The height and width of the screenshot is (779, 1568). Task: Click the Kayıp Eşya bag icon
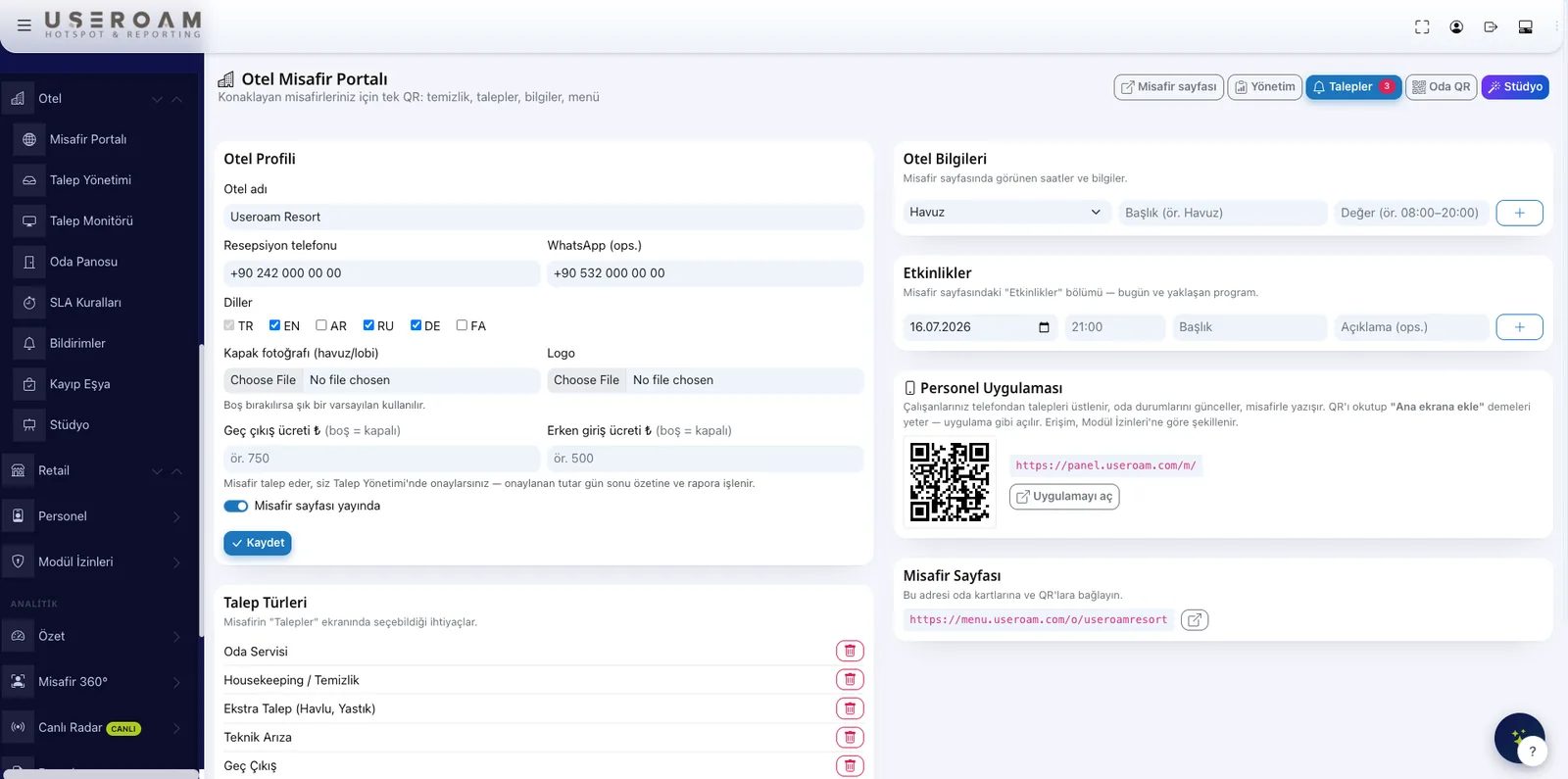29,384
